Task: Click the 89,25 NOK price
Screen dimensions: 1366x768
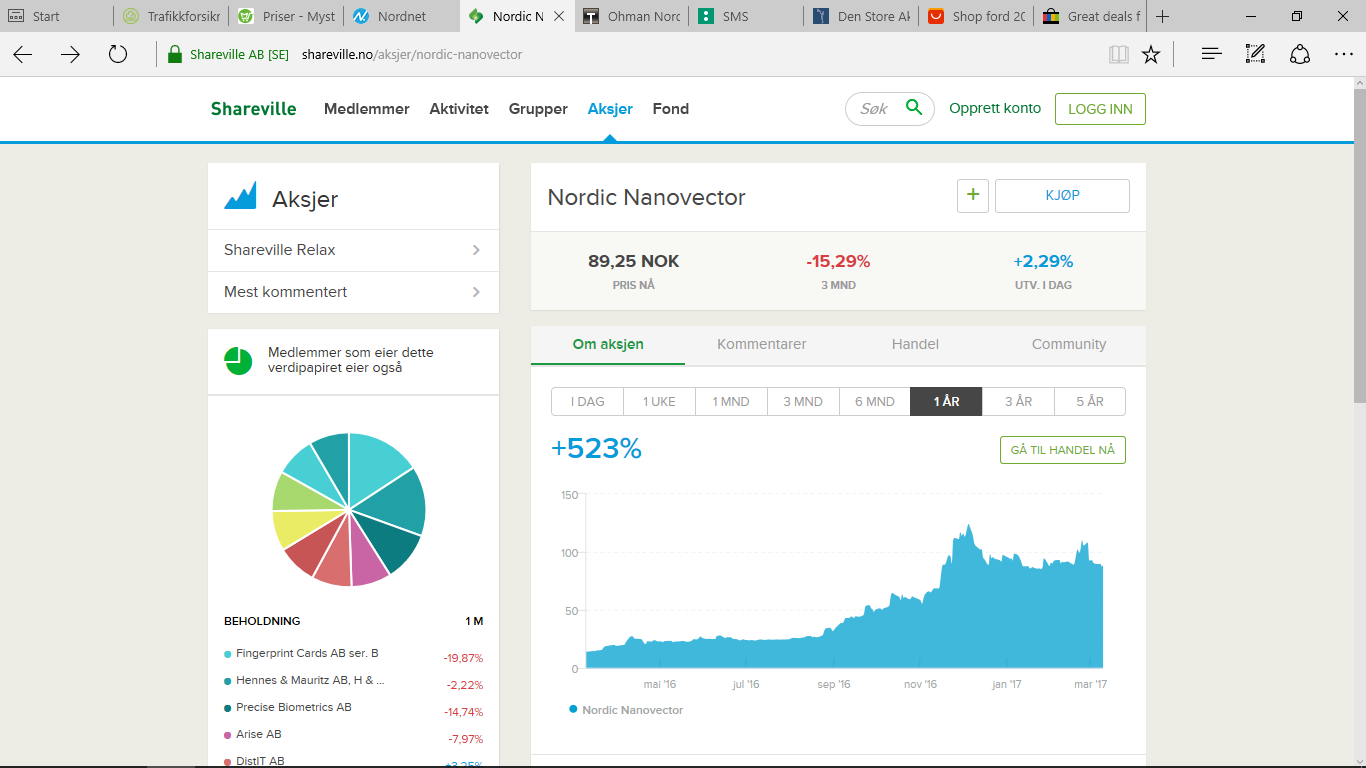Action: click(x=634, y=261)
